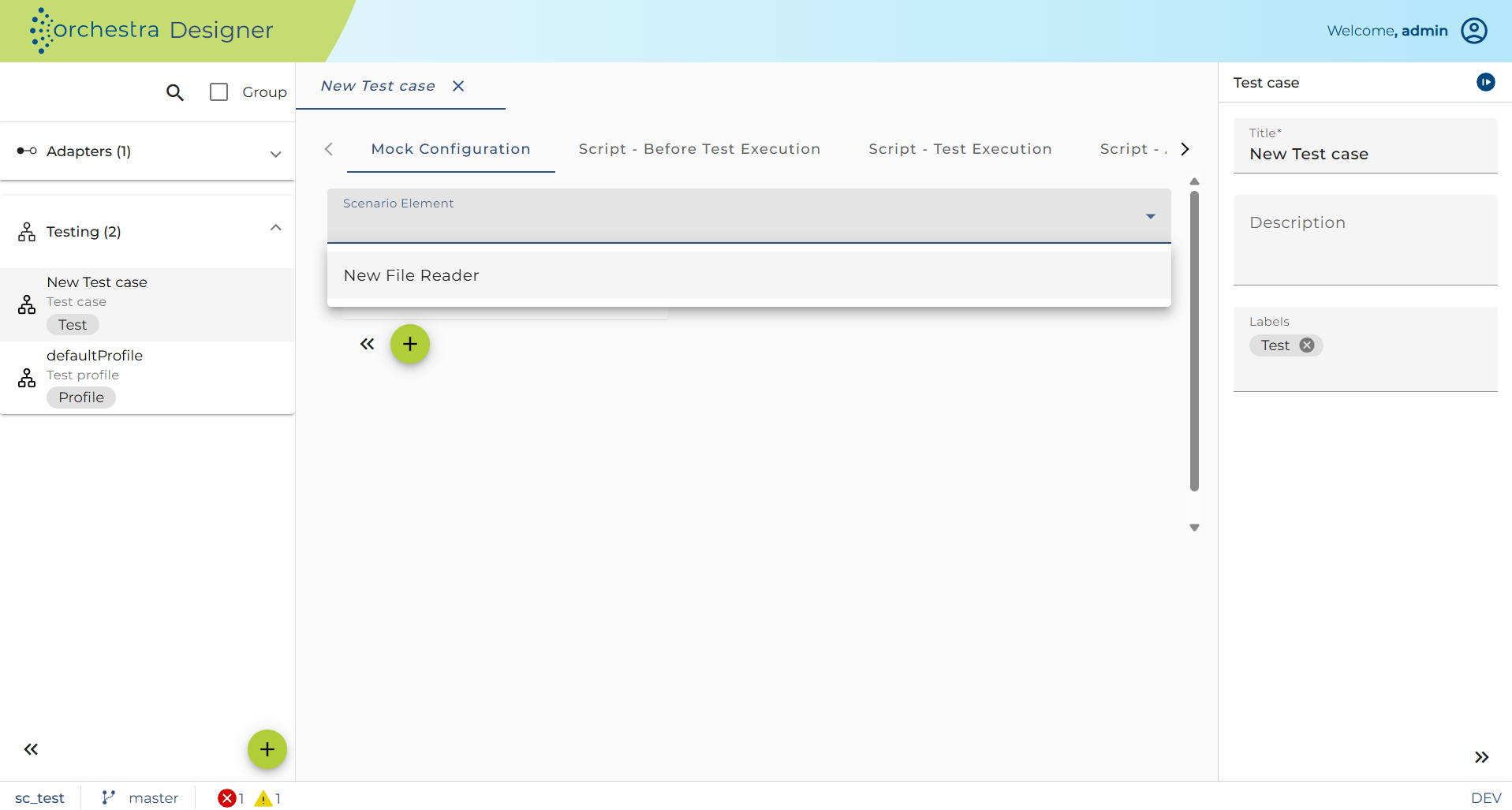Collapse the left sidebar with double chevron
This screenshot has width=1512, height=810.
coord(31,749)
